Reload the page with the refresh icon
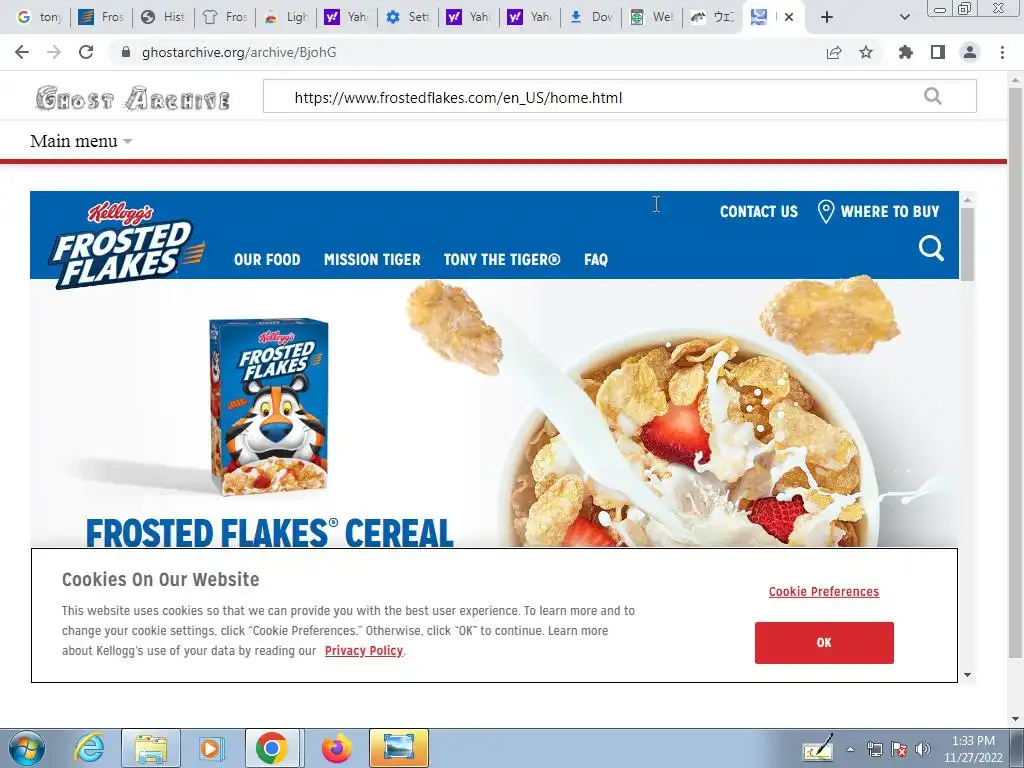 tap(86, 52)
